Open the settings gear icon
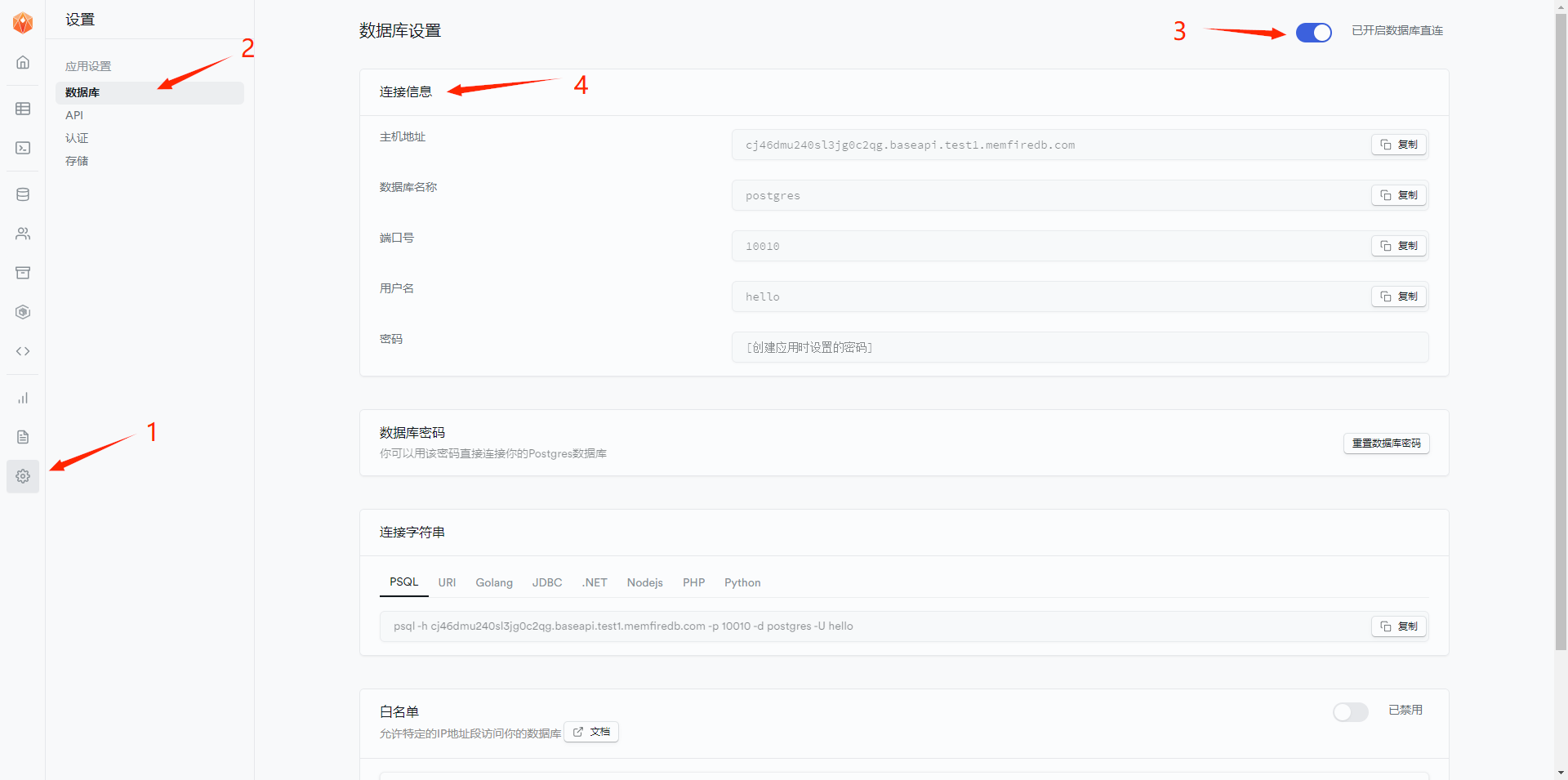 (x=23, y=476)
